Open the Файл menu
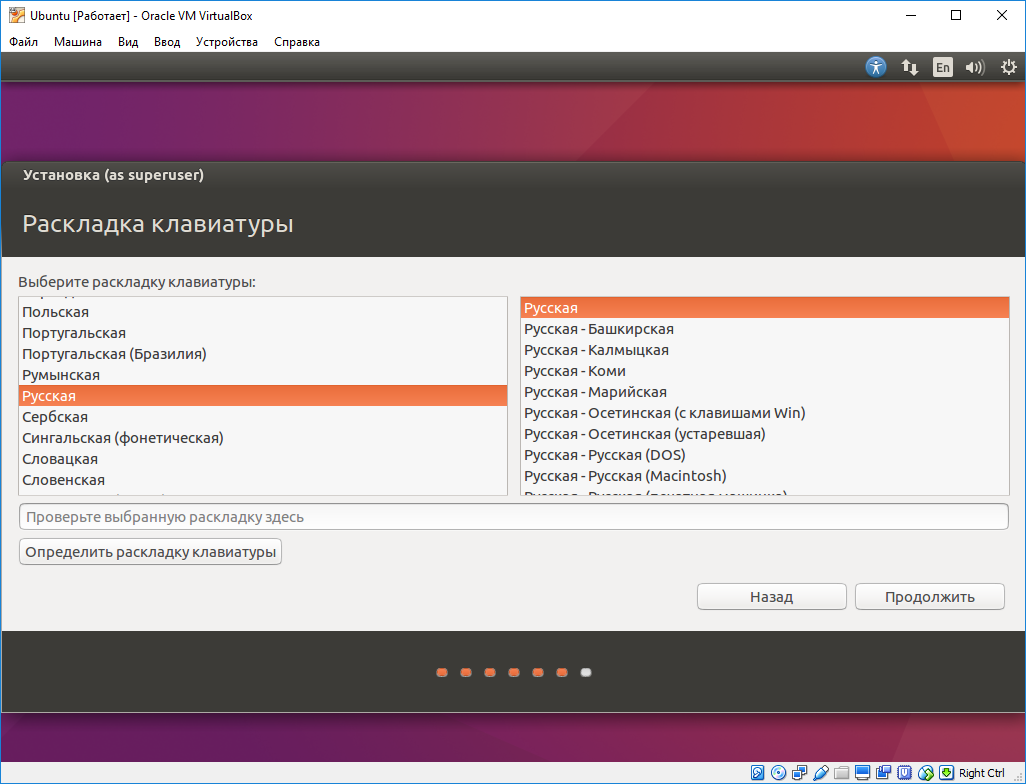 [24, 42]
